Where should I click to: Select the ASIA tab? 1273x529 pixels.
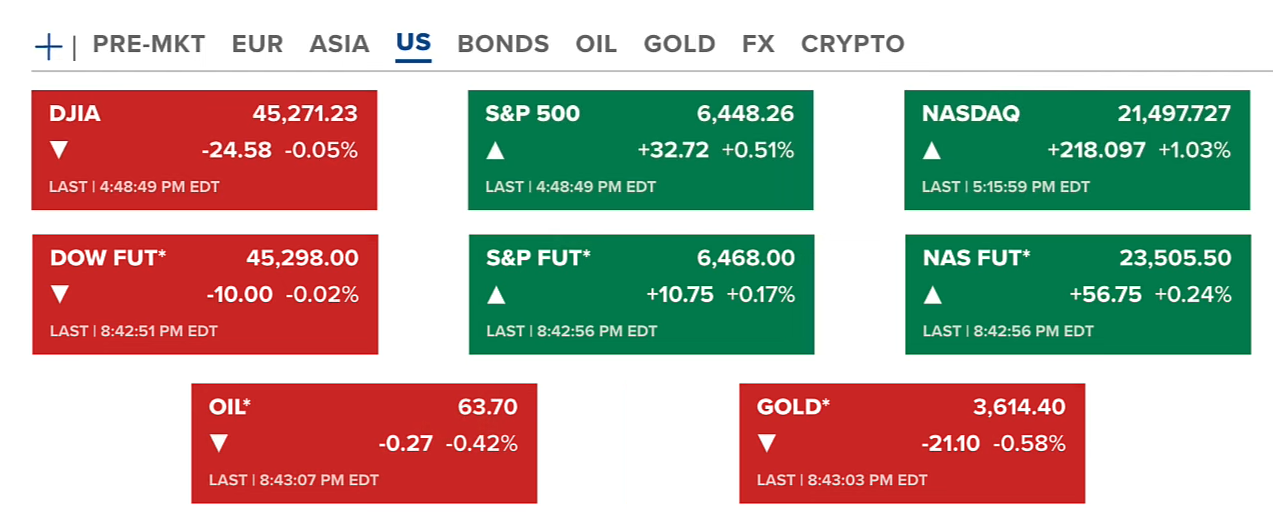[339, 44]
